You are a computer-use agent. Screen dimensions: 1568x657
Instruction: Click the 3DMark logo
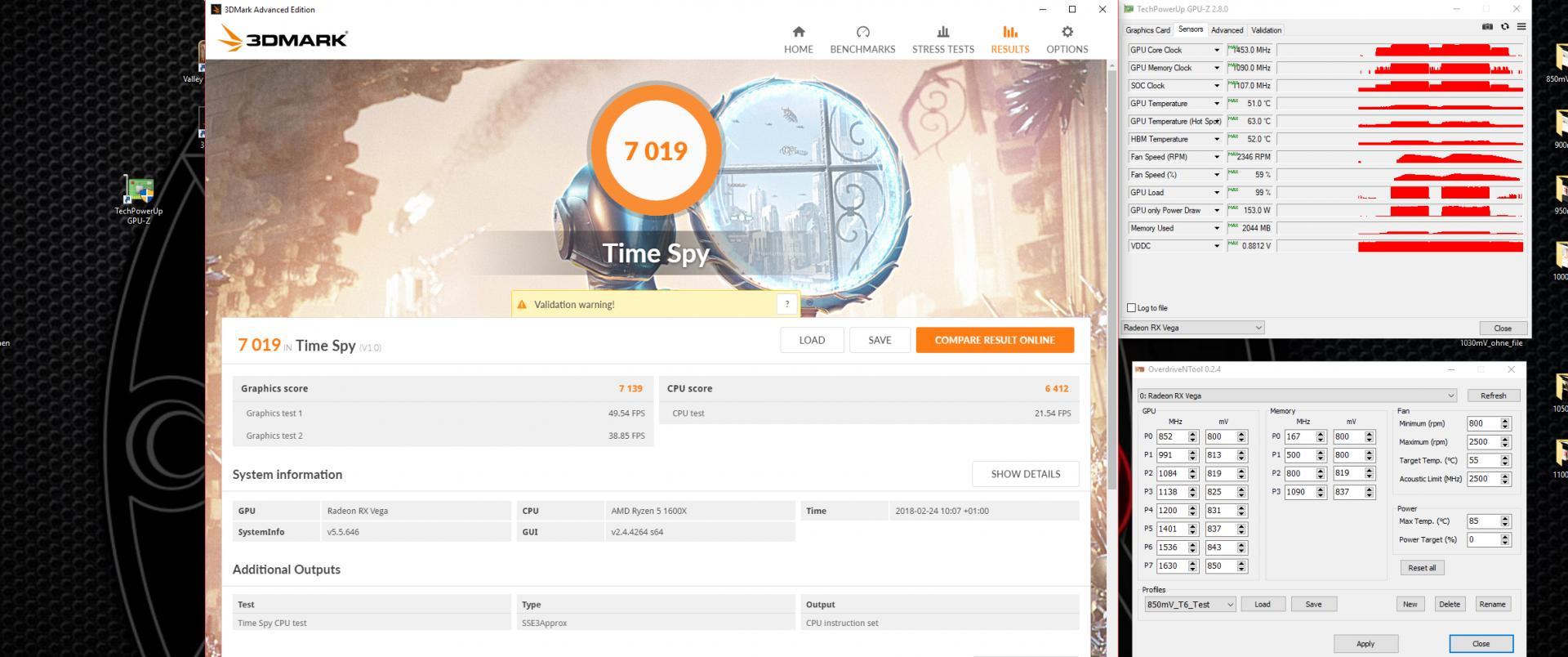[x=283, y=38]
